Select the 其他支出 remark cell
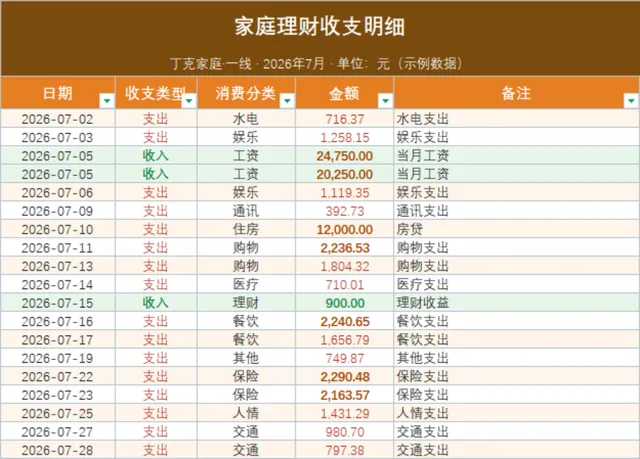640x459 pixels. point(516,358)
